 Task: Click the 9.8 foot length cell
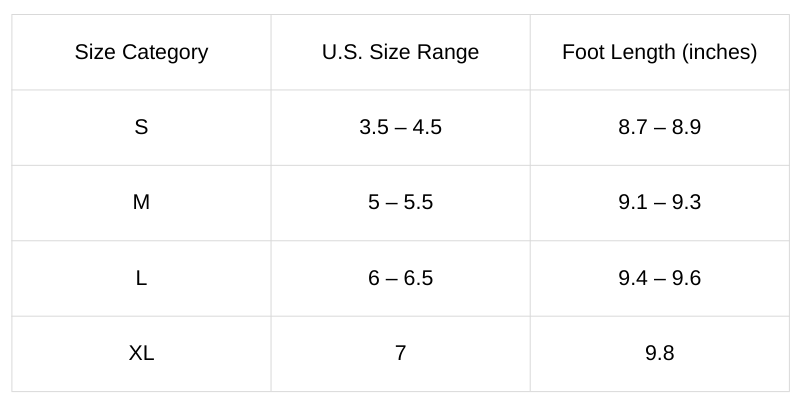point(660,354)
